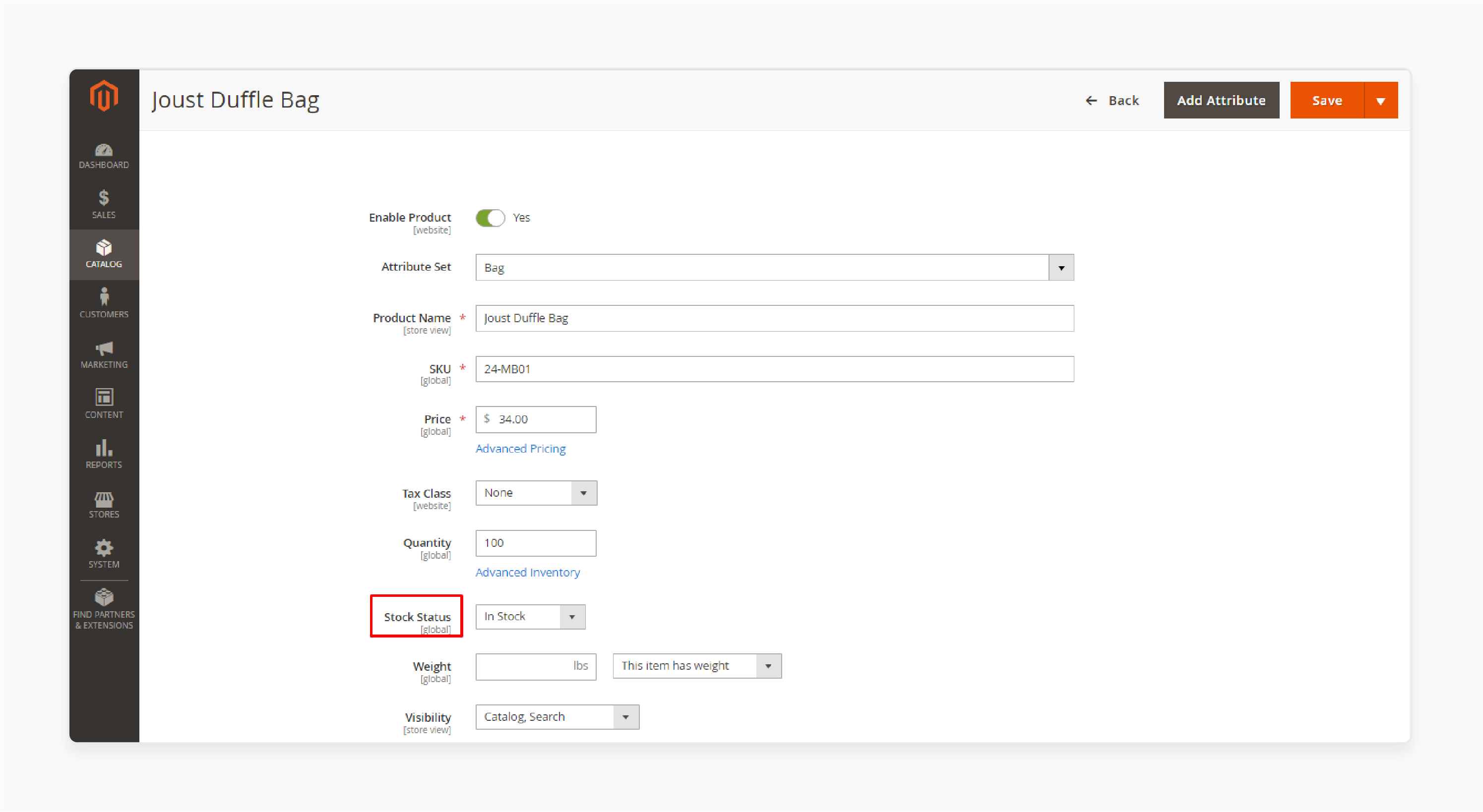Viewport: 1483px width, 812px height.
Task: Open the System sidebar menu
Action: [x=104, y=554]
